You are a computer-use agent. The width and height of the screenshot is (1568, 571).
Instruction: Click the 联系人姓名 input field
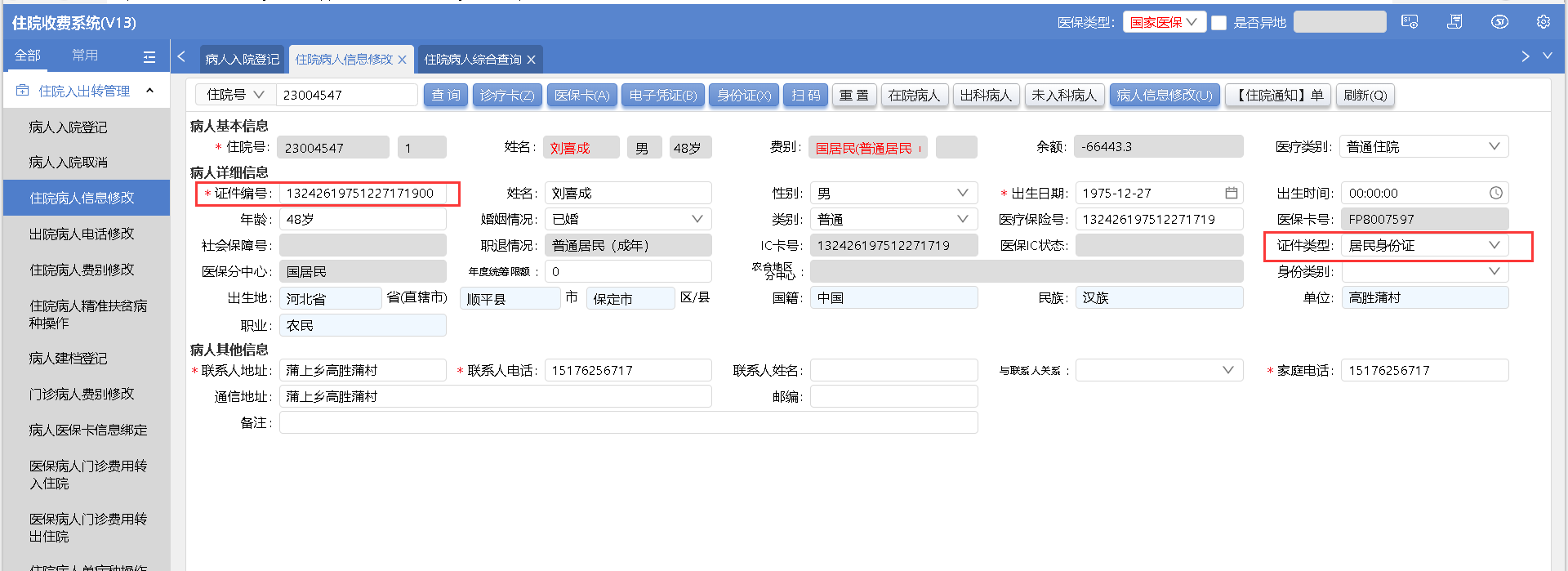click(893, 370)
